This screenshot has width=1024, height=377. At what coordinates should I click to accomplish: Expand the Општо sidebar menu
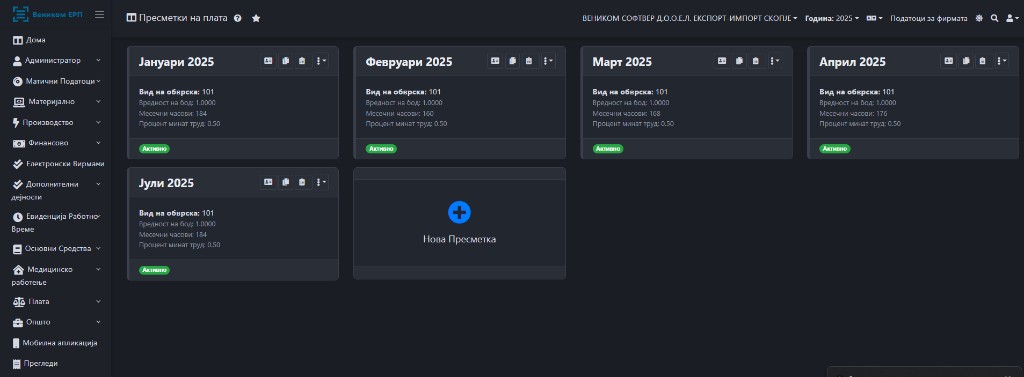click(x=56, y=322)
